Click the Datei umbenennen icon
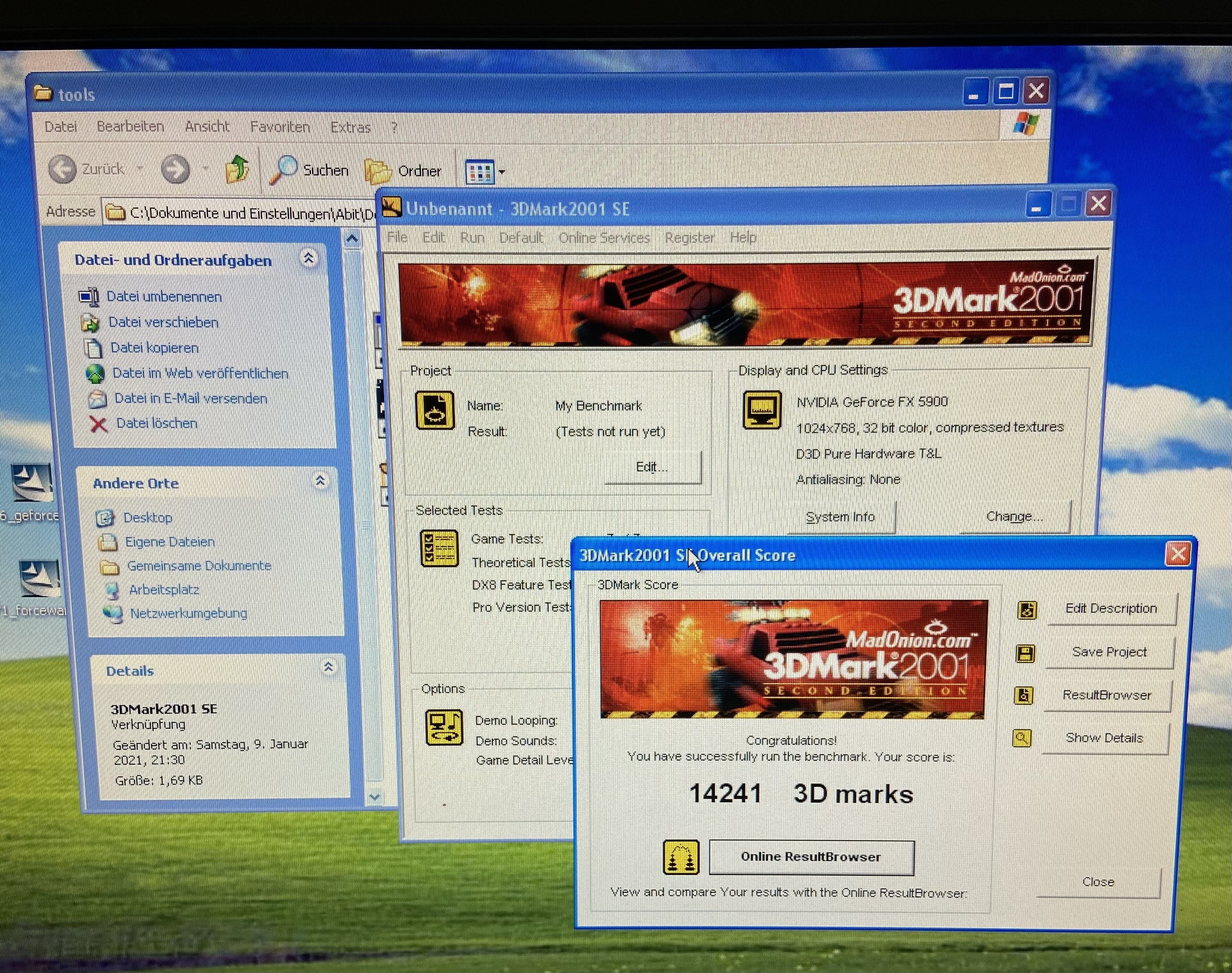 89,296
